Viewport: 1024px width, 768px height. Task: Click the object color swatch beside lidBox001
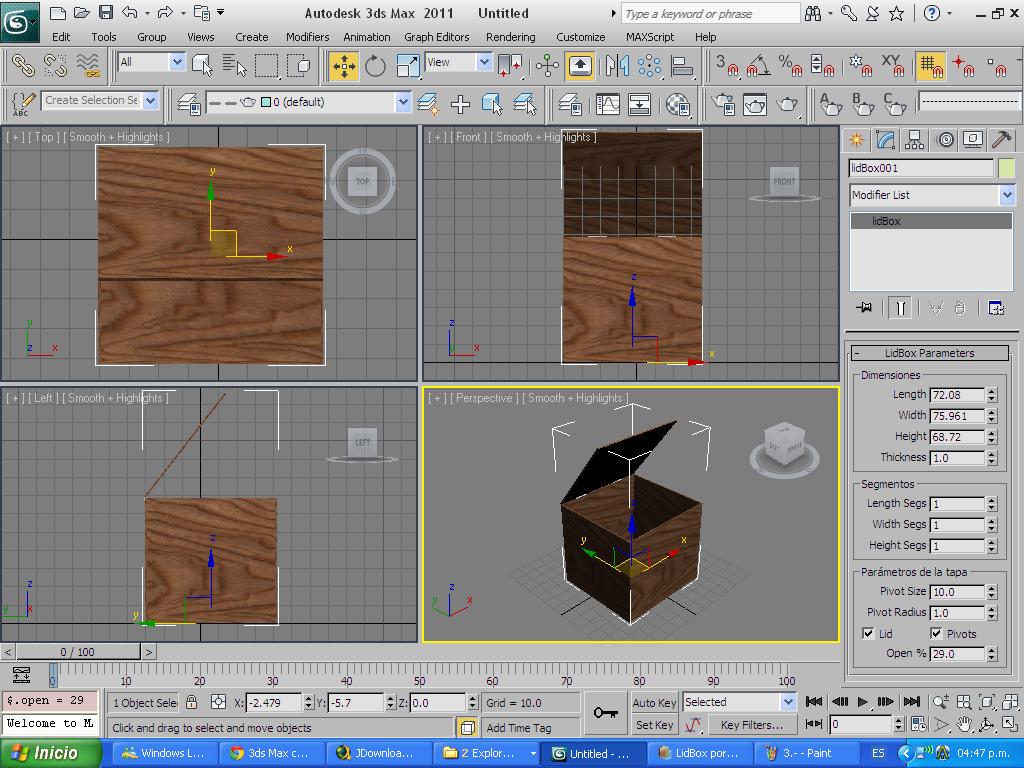click(x=1006, y=168)
